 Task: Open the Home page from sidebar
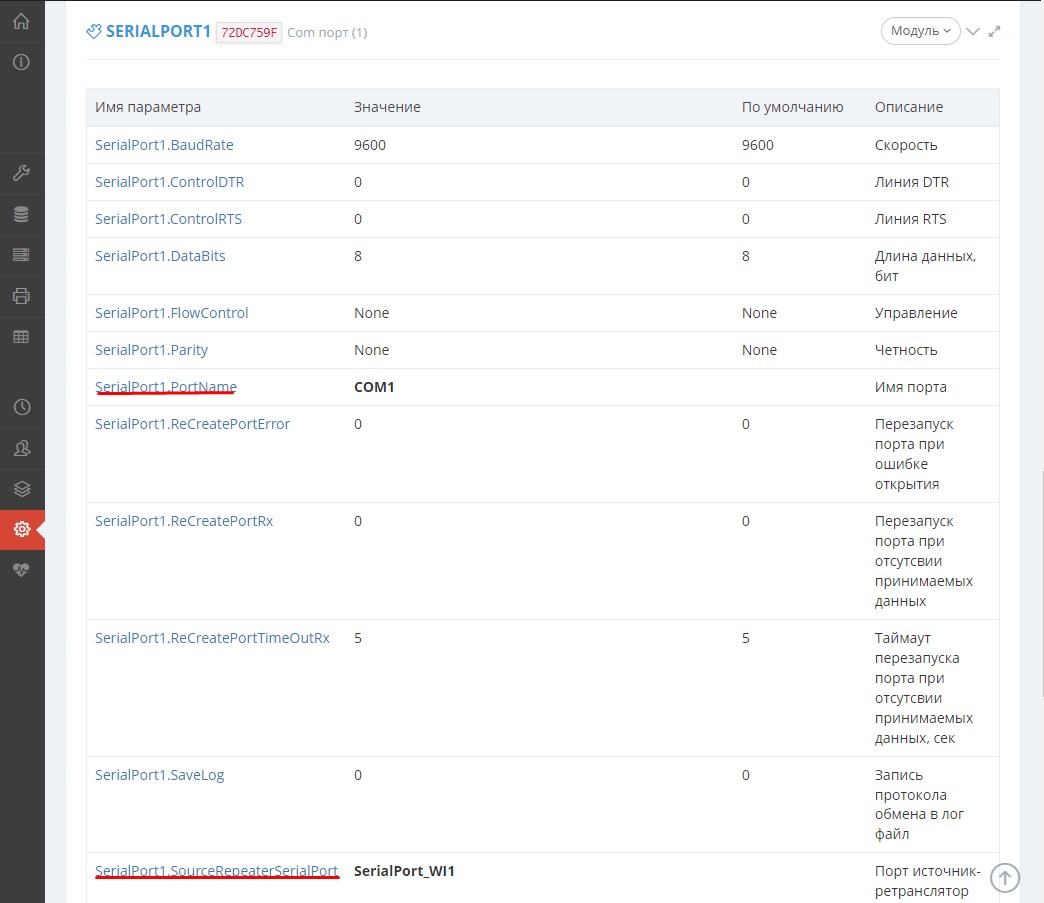pos(21,21)
